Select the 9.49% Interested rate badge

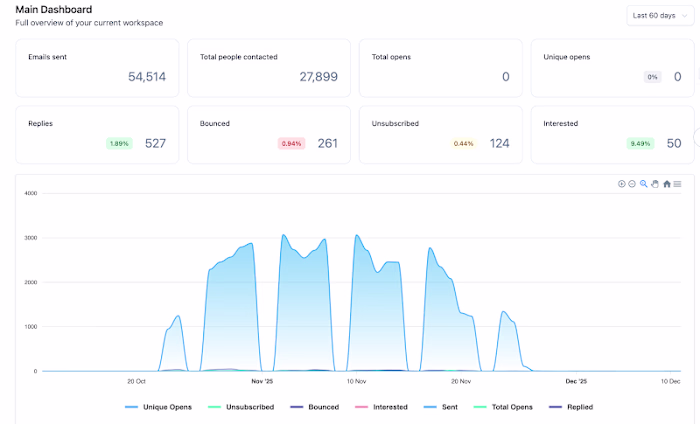coord(640,144)
